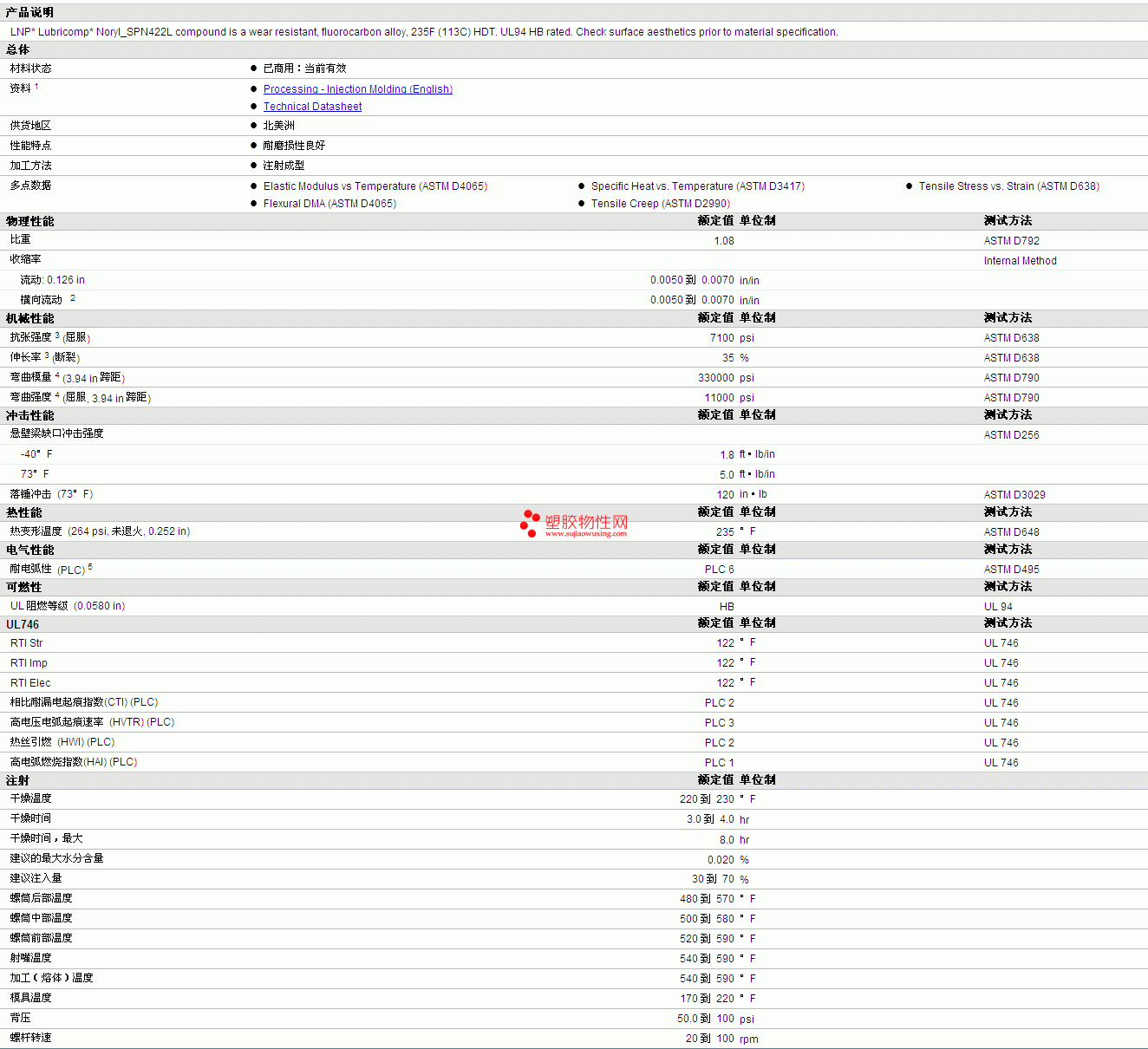The image size is (1148, 1049).
Task: Select the '已商用：当前有效' status value
Action: 305,68
